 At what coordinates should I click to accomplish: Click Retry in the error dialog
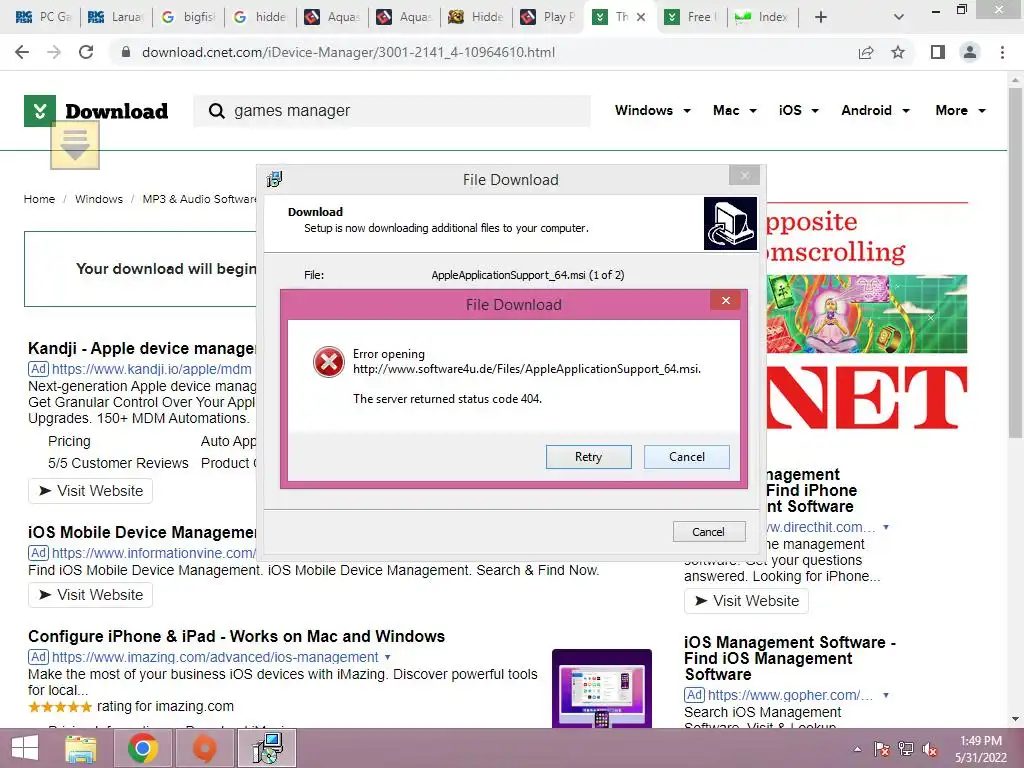588,456
